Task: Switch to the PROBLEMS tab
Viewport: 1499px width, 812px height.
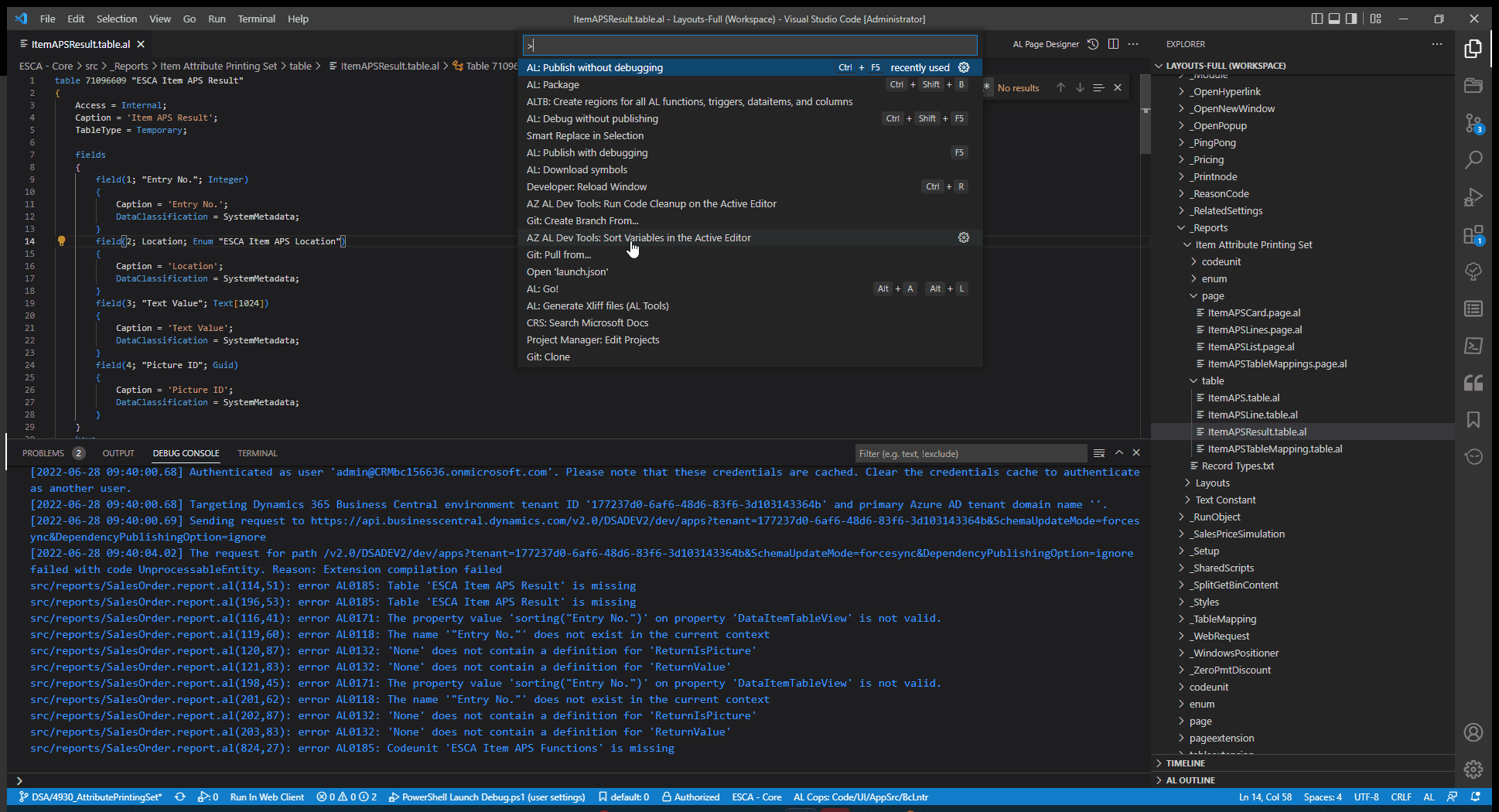Action: pos(44,452)
